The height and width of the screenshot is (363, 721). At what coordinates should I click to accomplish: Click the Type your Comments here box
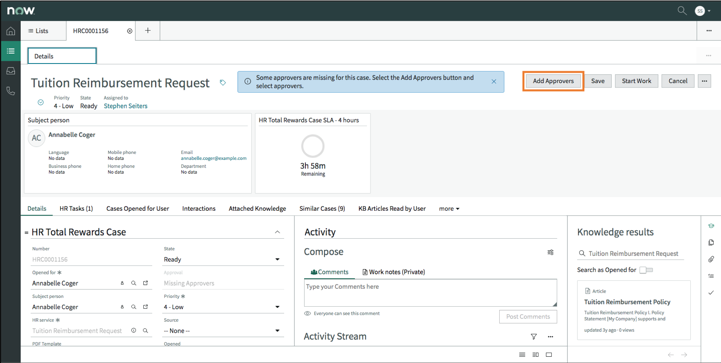click(x=430, y=293)
